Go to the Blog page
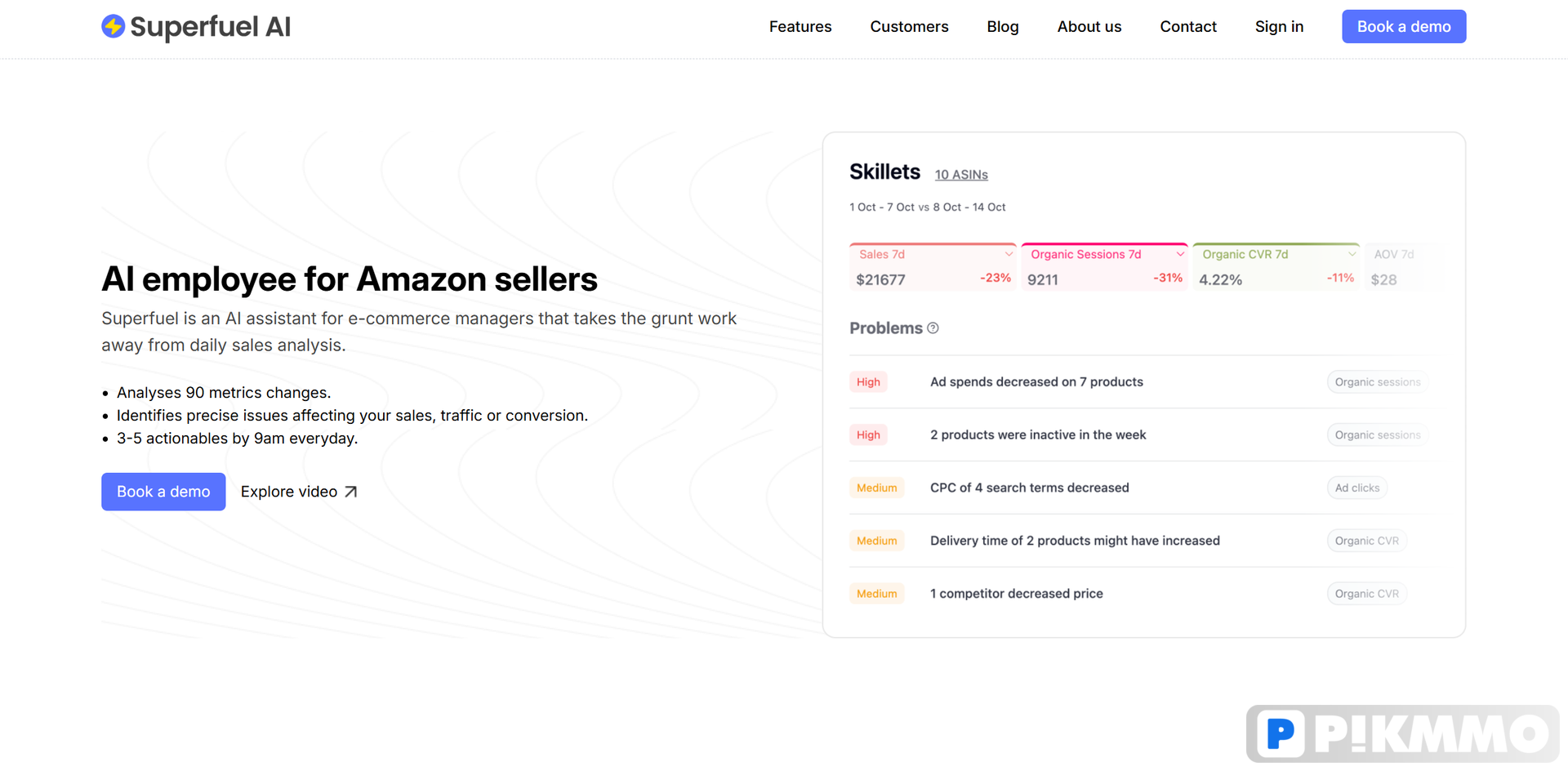The width and height of the screenshot is (1568, 771). (1003, 26)
